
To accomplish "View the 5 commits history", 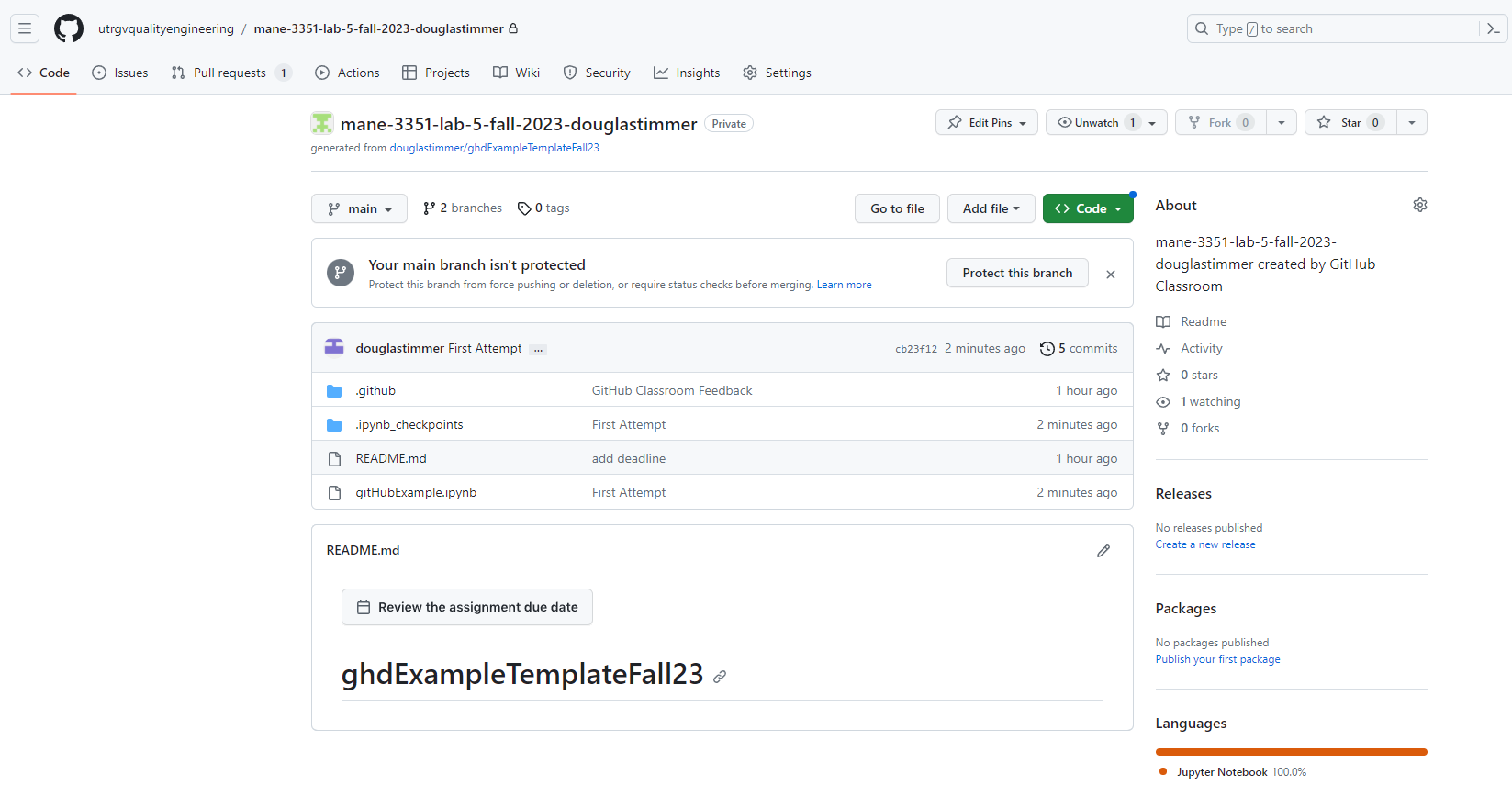I will 1079,349.
